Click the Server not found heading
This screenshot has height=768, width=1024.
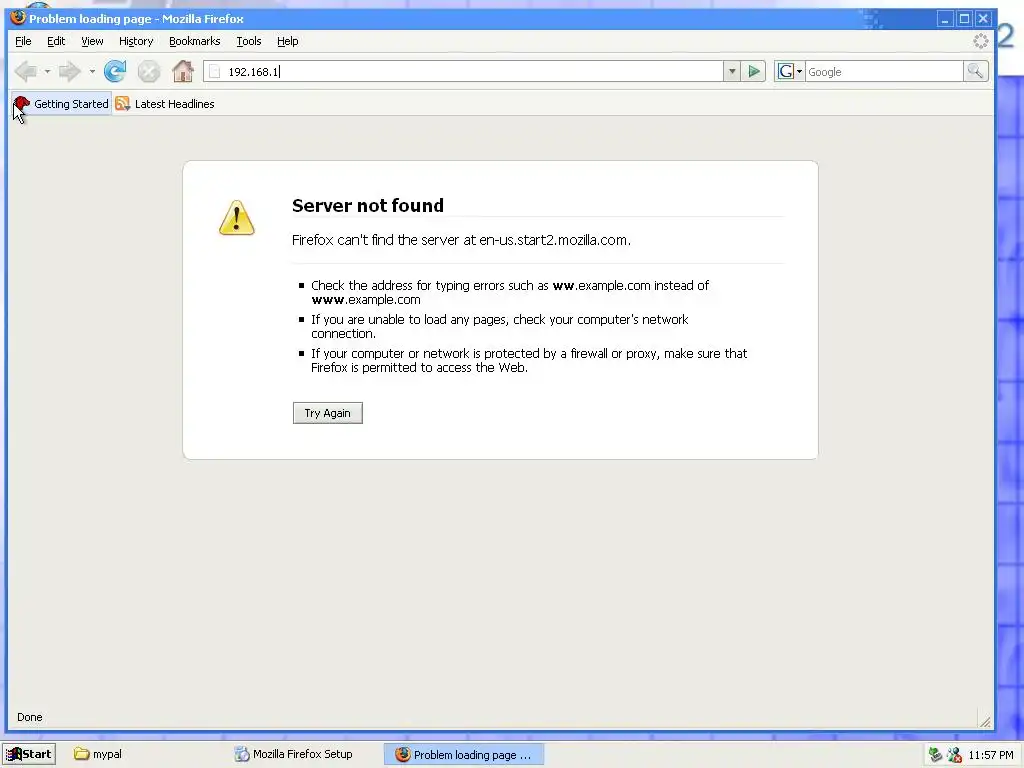click(x=368, y=206)
